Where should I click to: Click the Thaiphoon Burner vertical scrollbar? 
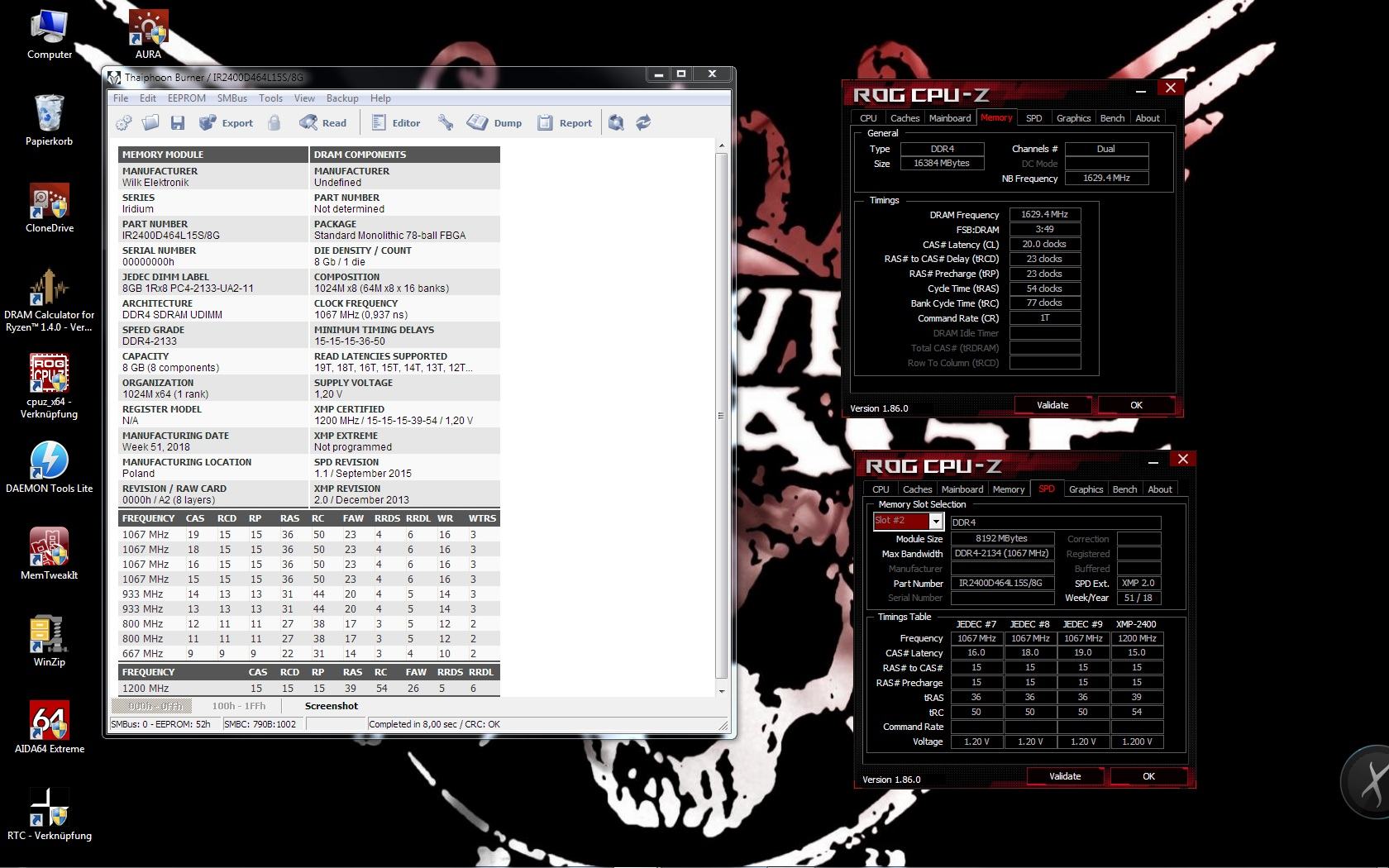pyautogui.click(x=722, y=416)
